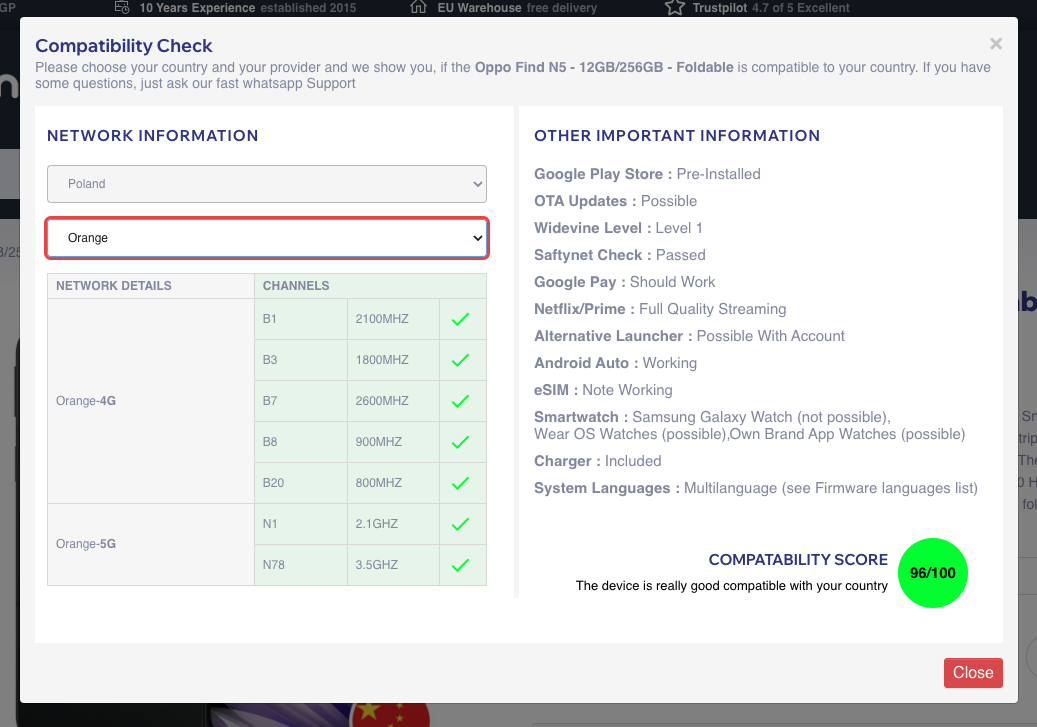1037x727 pixels.
Task: Click the green checkmark for B1 2100MHZ
Action: (460, 320)
